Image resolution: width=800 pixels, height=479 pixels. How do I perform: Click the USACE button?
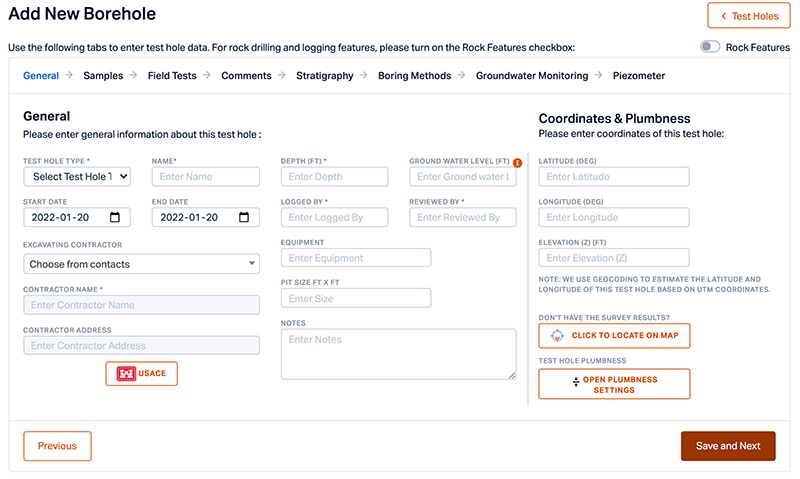(142, 373)
